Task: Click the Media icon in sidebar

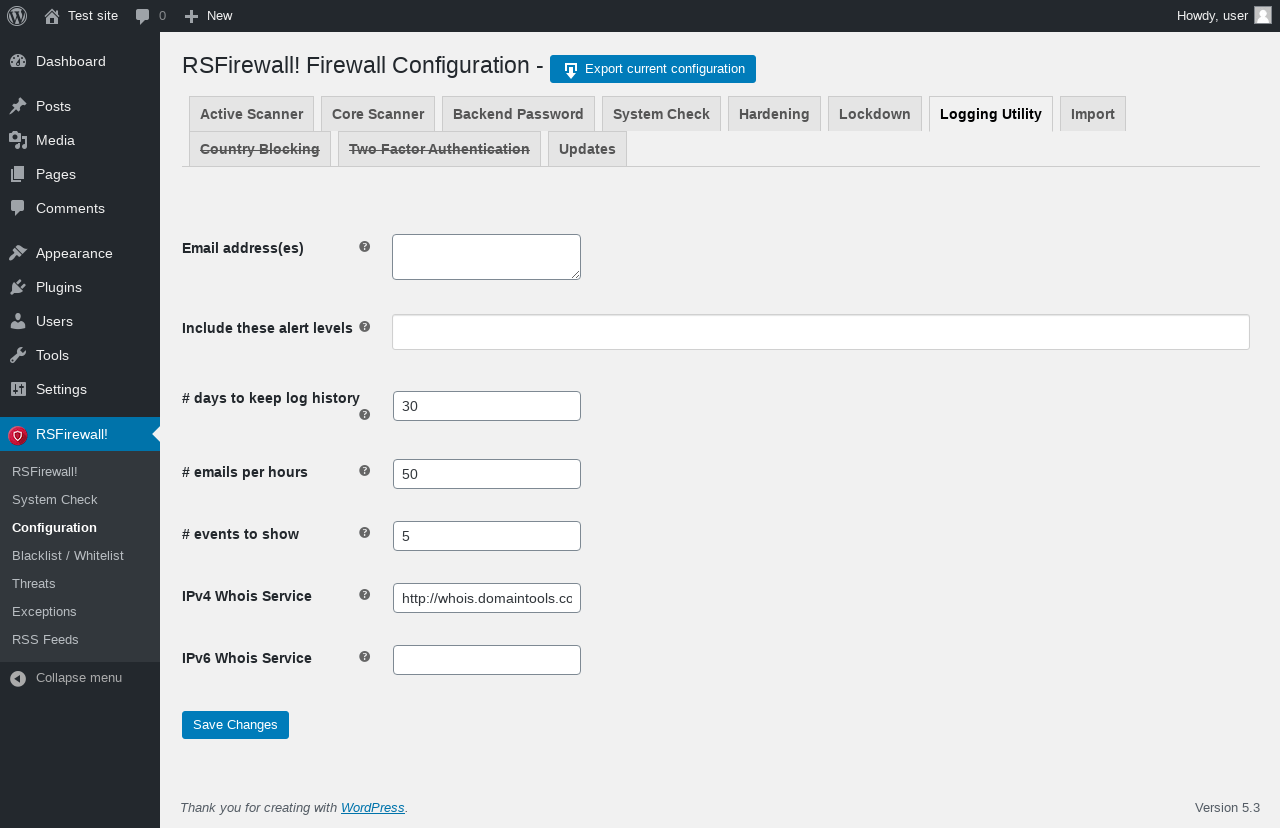Action: tap(18, 140)
